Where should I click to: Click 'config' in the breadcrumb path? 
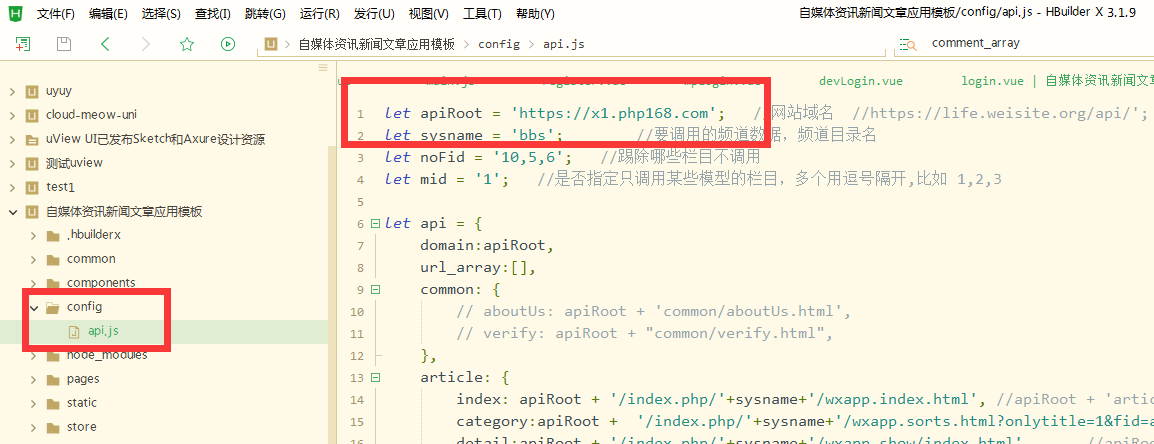(498, 44)
